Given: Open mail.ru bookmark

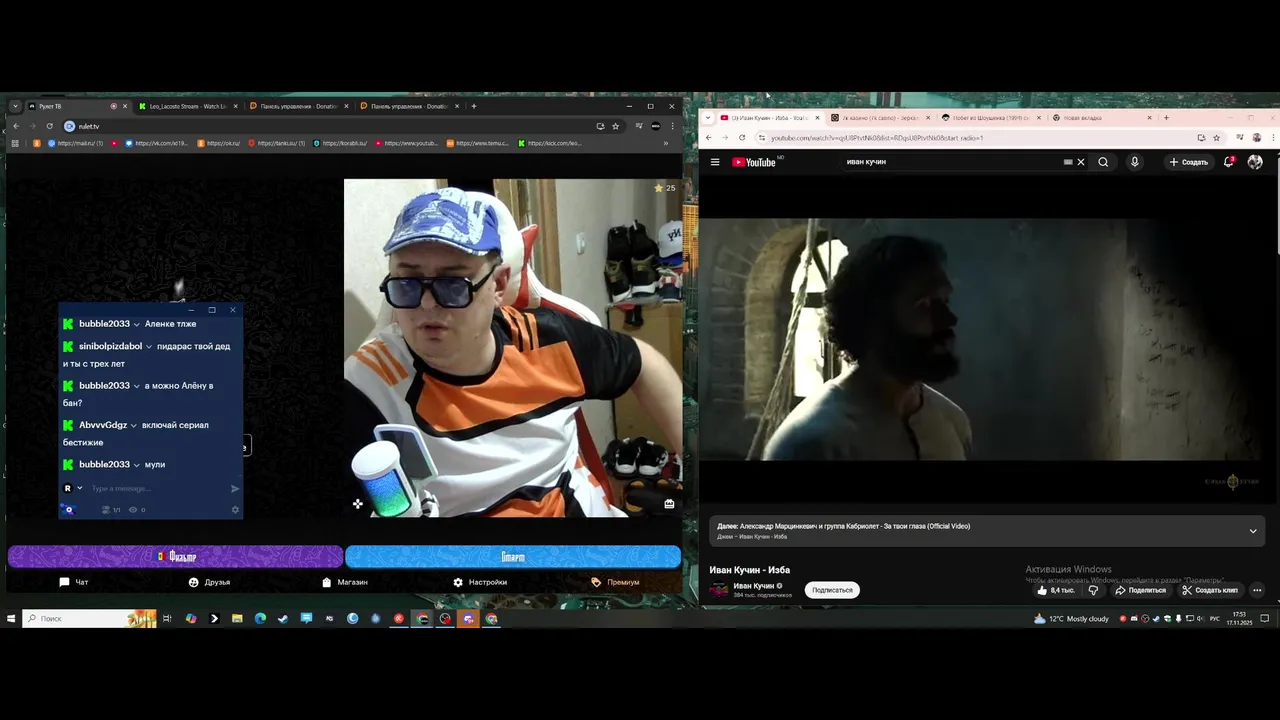Looking at the screenshot, I should coord(76,143).
